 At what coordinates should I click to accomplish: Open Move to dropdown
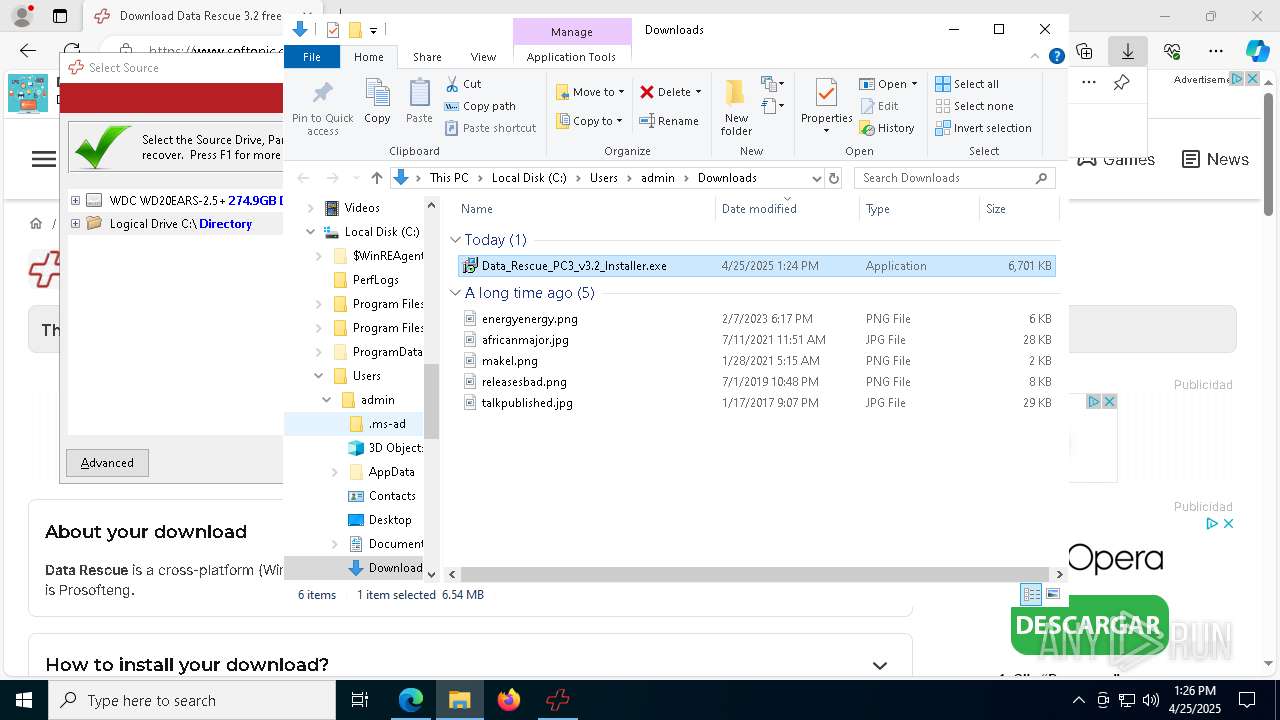(x=590, y=91)
